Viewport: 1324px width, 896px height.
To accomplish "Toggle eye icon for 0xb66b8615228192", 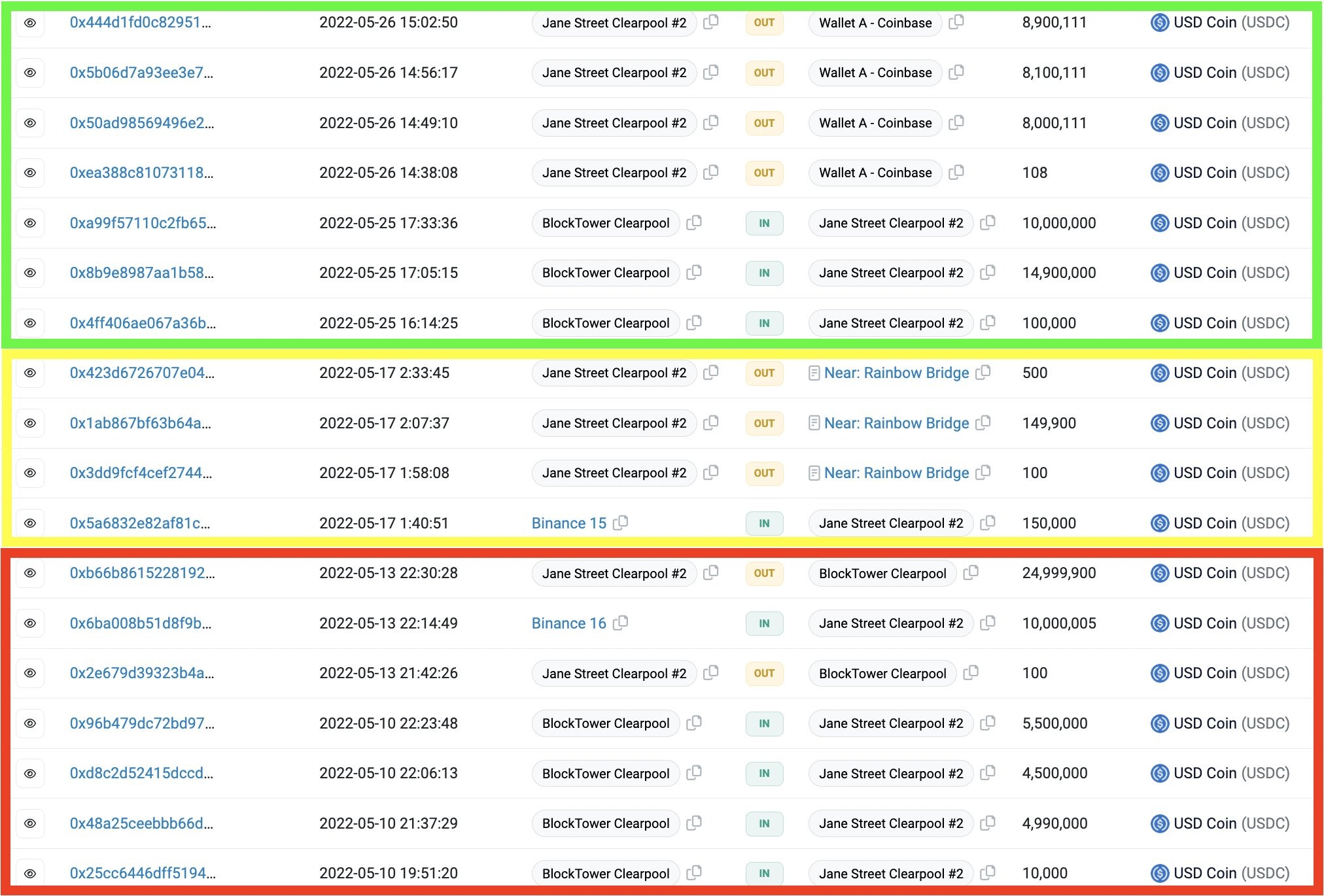I will (30, 573).
